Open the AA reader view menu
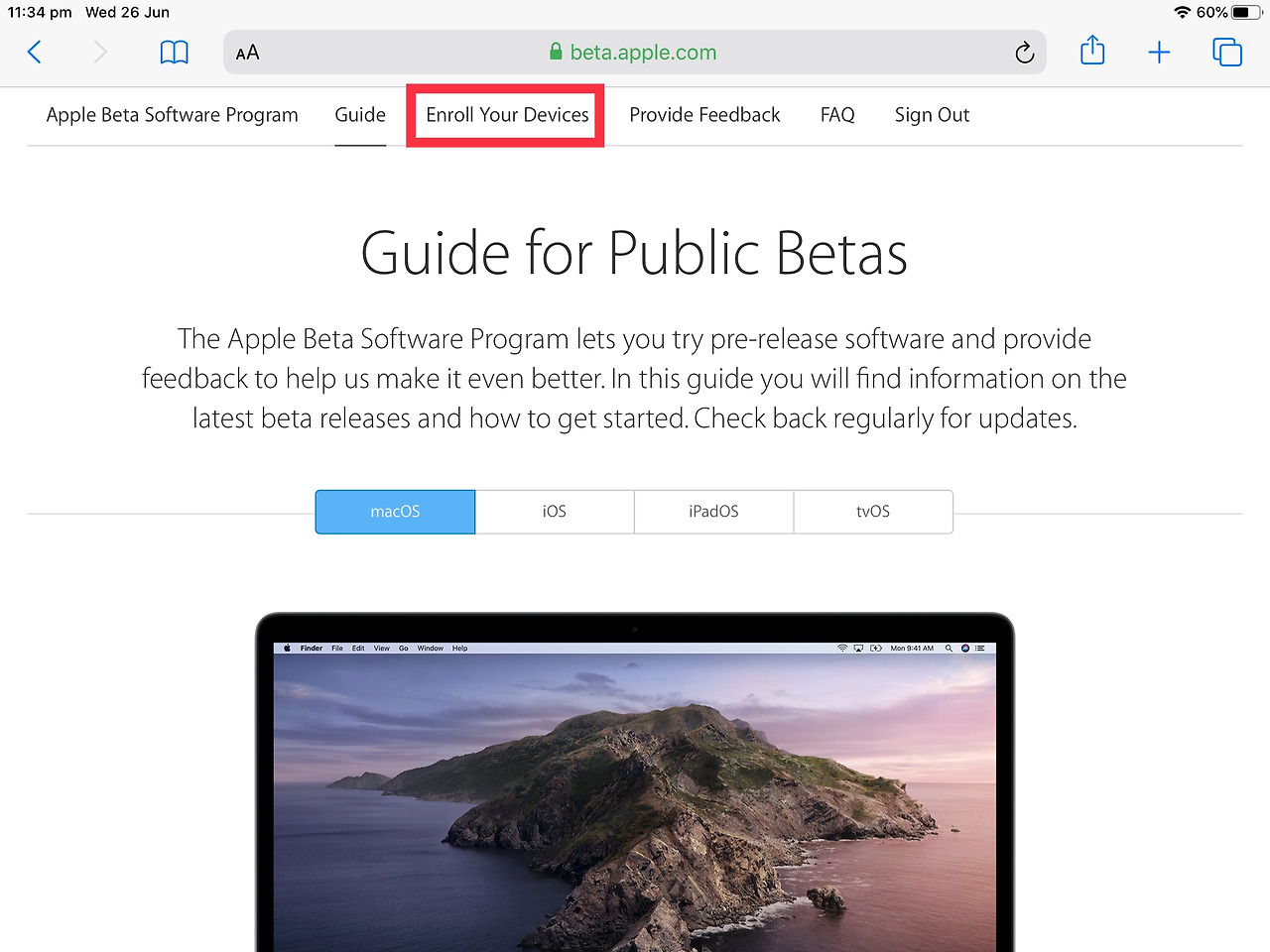 [x=248, y=53]
